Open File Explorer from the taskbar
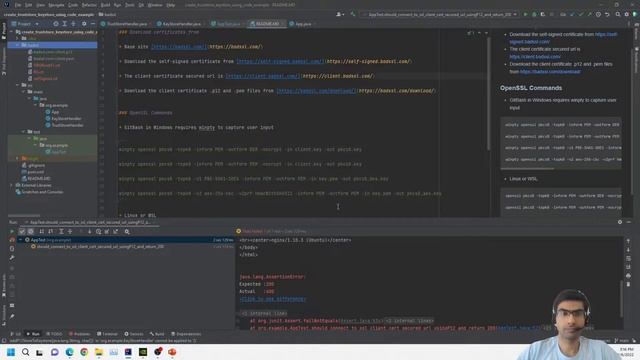640x360 pixels. point(99,352)
